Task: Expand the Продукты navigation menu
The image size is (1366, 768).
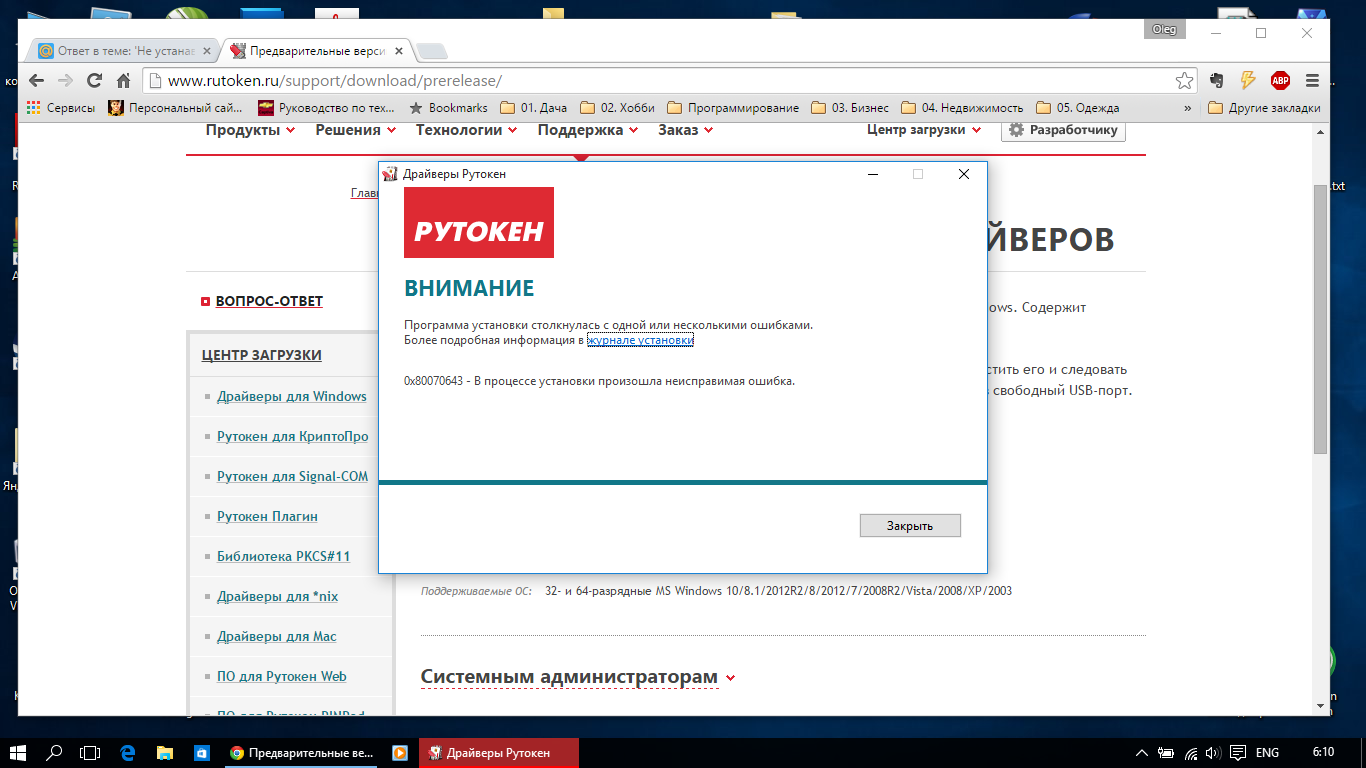Action: click(250, 130)
